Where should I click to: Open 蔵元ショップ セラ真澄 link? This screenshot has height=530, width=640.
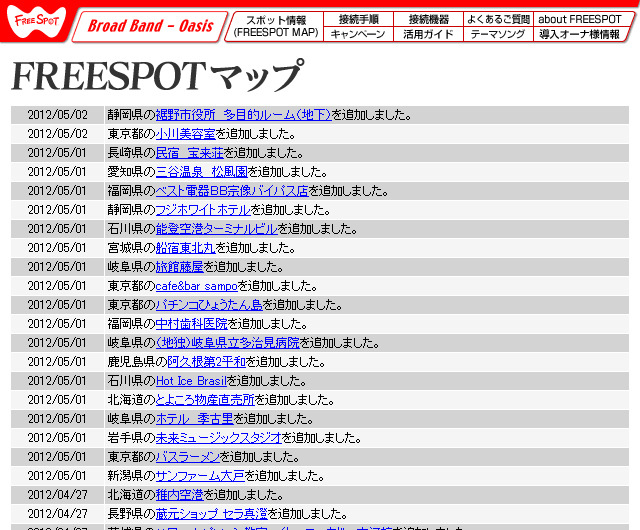point(211,514)
